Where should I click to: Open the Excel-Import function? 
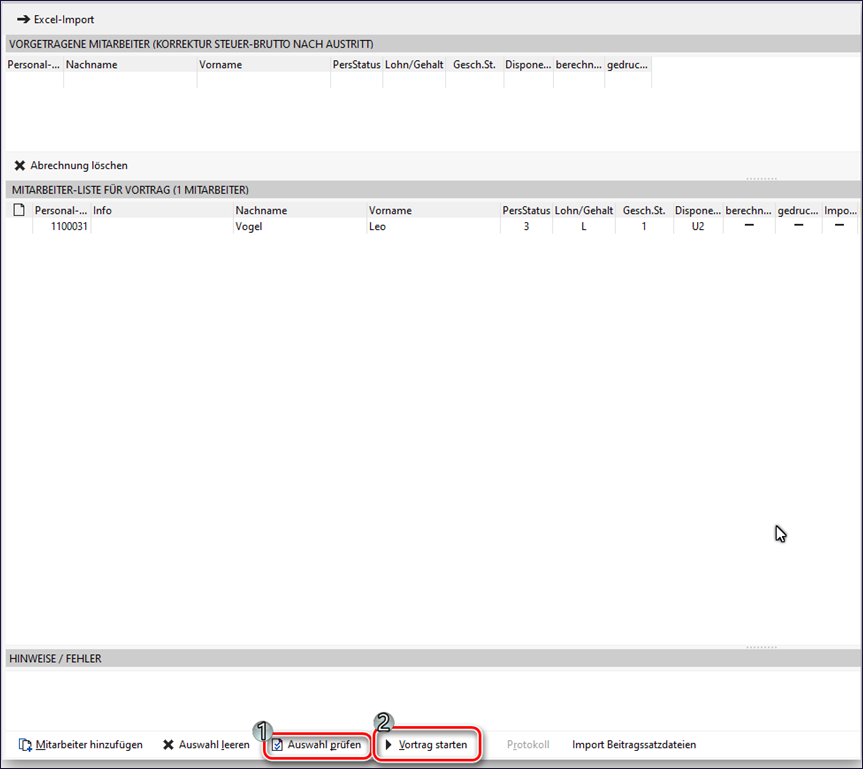[x=64, y=20]
